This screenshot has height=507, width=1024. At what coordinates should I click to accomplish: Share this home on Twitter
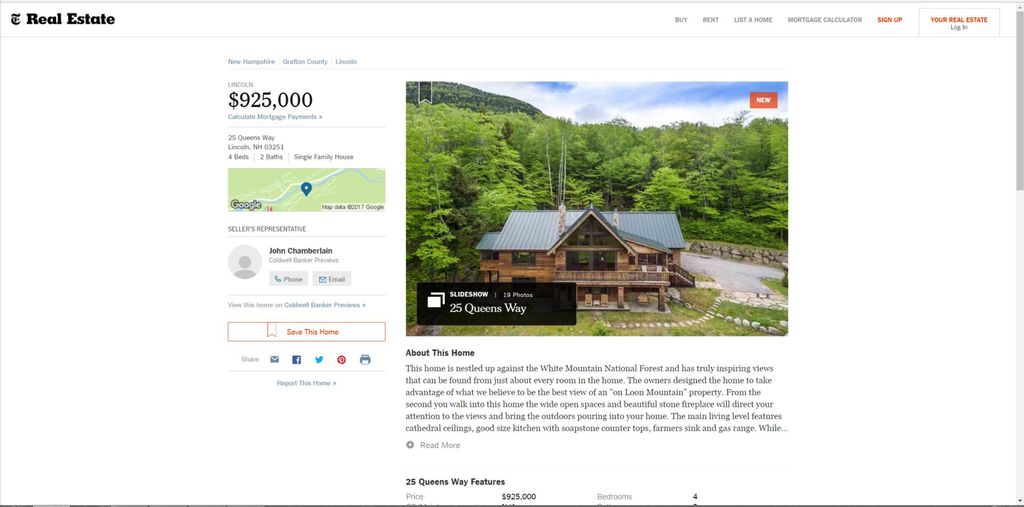pyautogui.click(x=319, y=359)
